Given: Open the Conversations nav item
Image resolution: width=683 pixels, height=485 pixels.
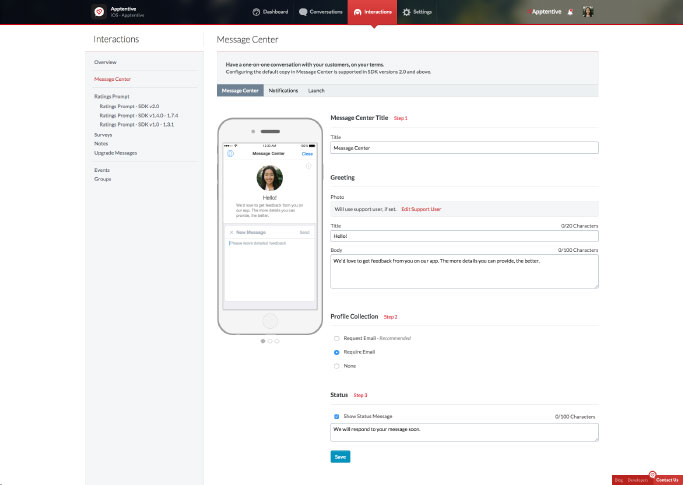Looking at the screenshot, I should point(321,12).
